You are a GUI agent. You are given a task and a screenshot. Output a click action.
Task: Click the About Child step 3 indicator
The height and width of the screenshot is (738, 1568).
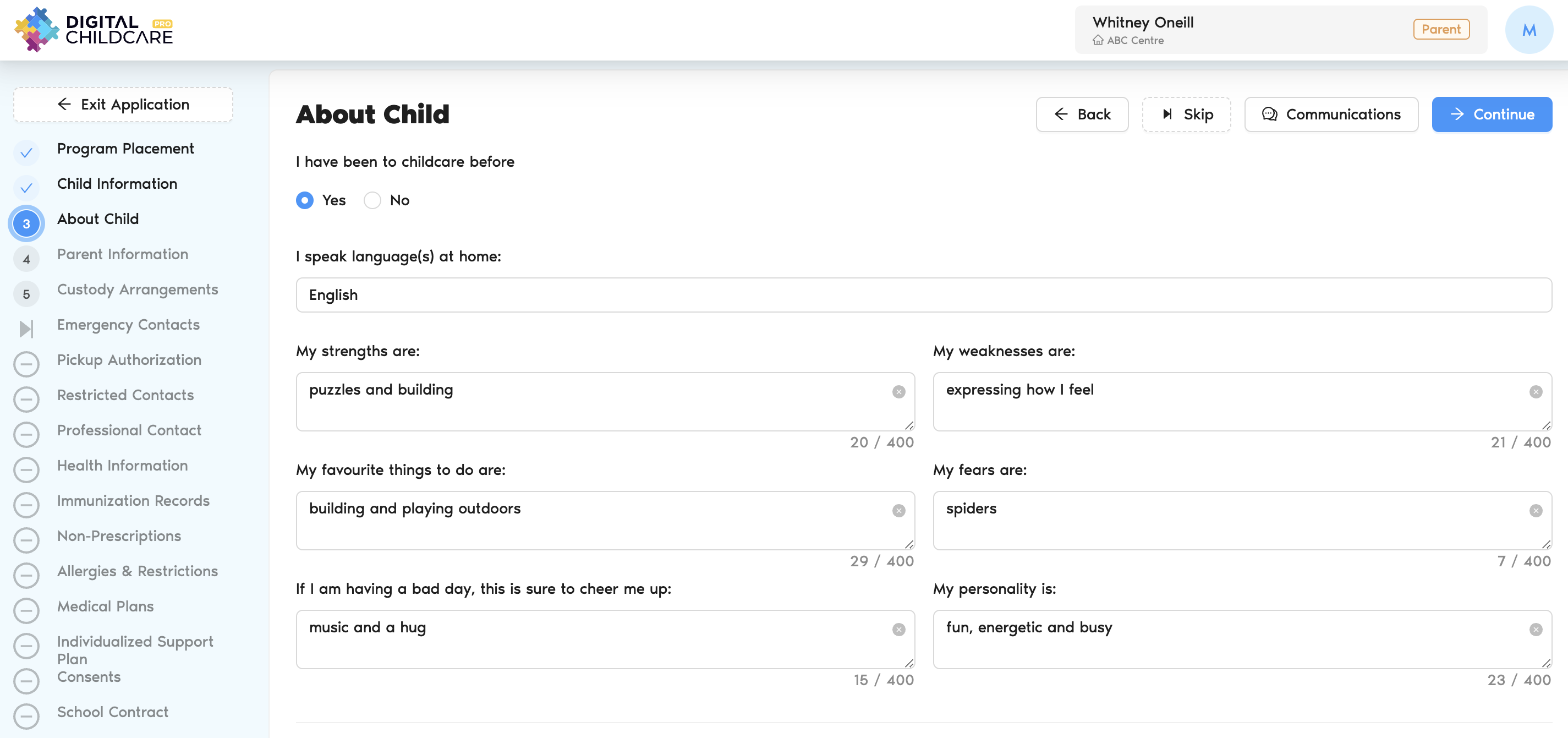[26, 223]
